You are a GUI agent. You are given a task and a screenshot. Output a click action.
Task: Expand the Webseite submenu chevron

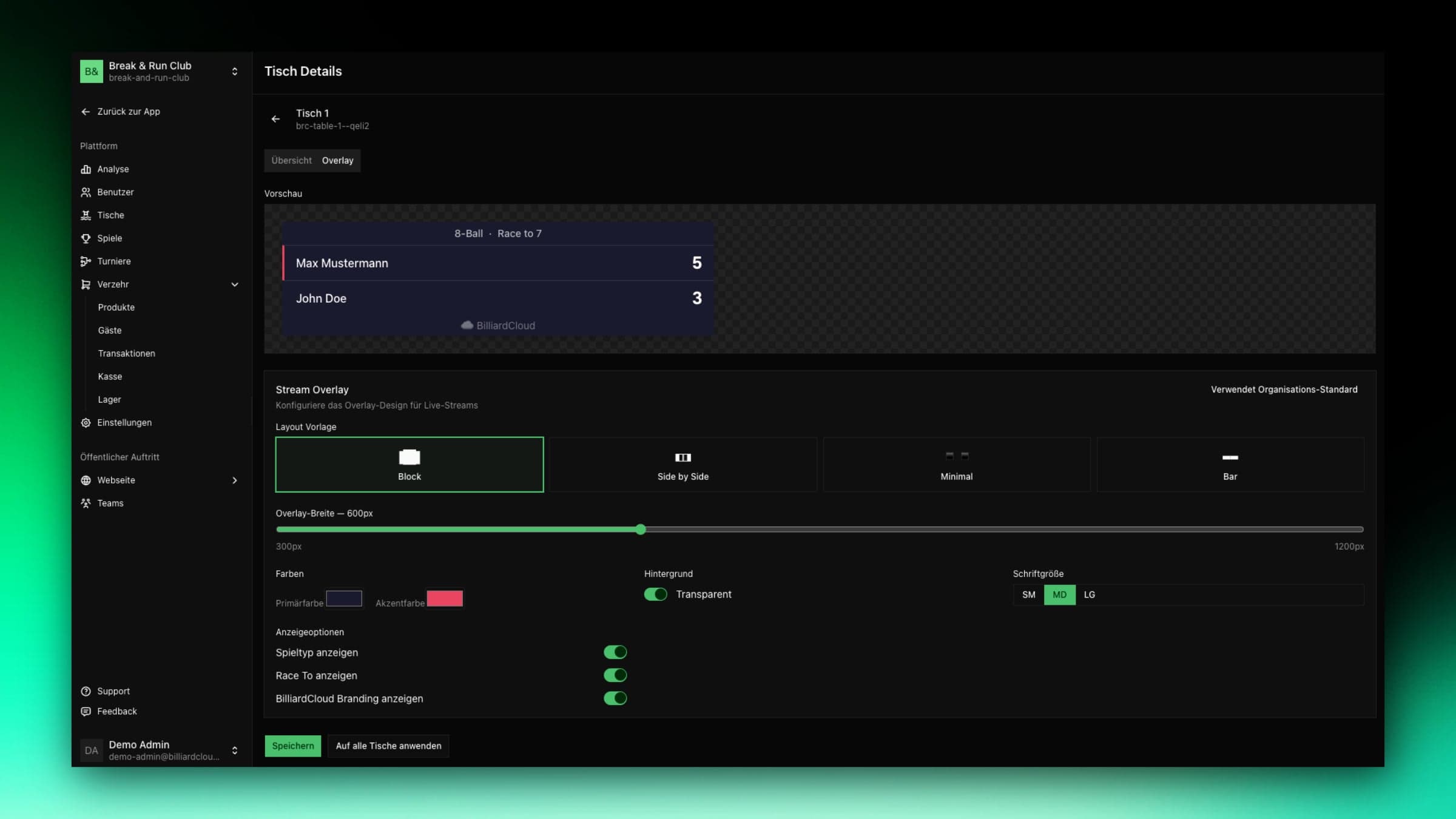(235, 480)
